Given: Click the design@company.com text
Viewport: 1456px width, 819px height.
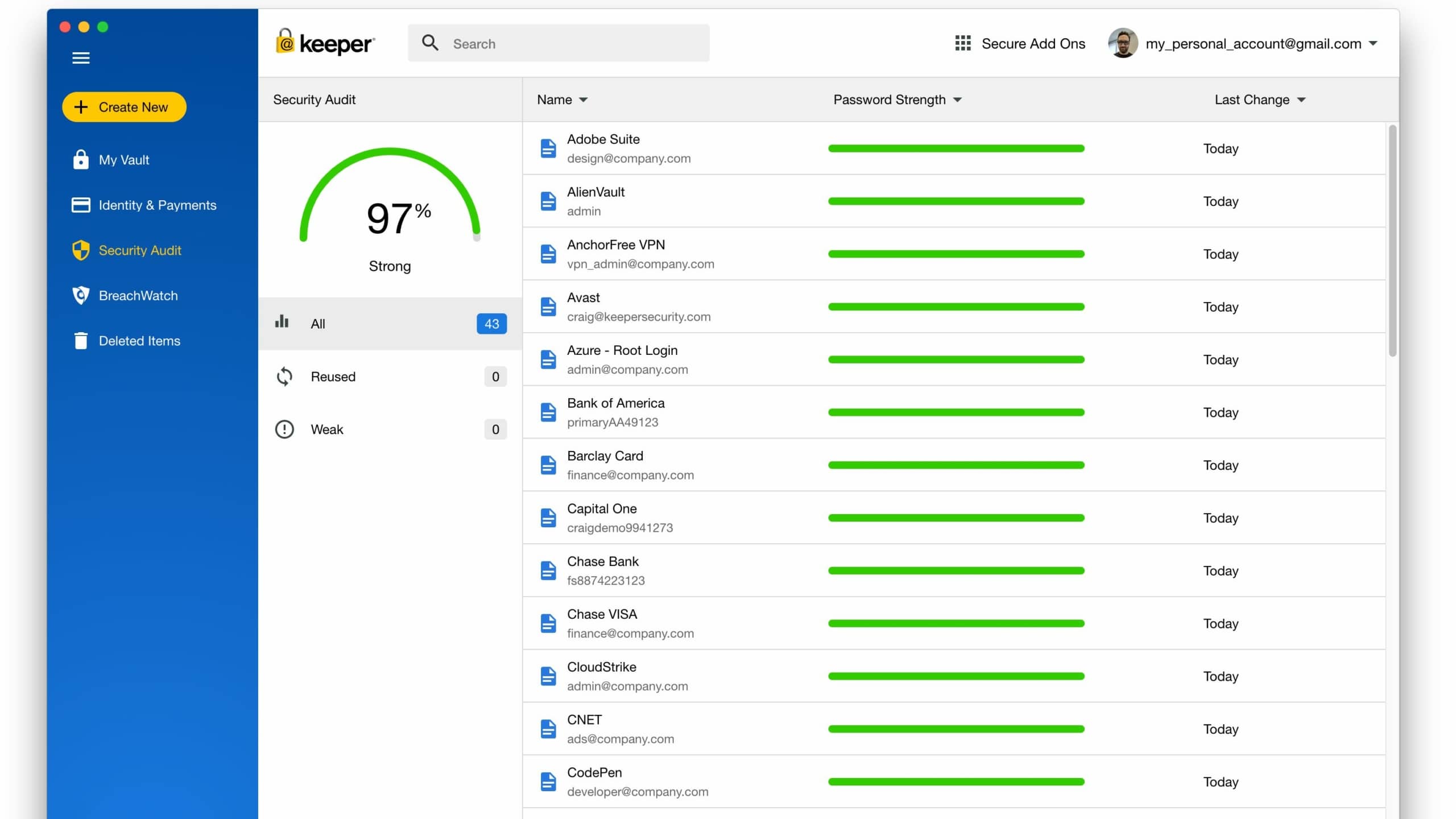Looking at the screenshot, I should click(x=628, y=159).
